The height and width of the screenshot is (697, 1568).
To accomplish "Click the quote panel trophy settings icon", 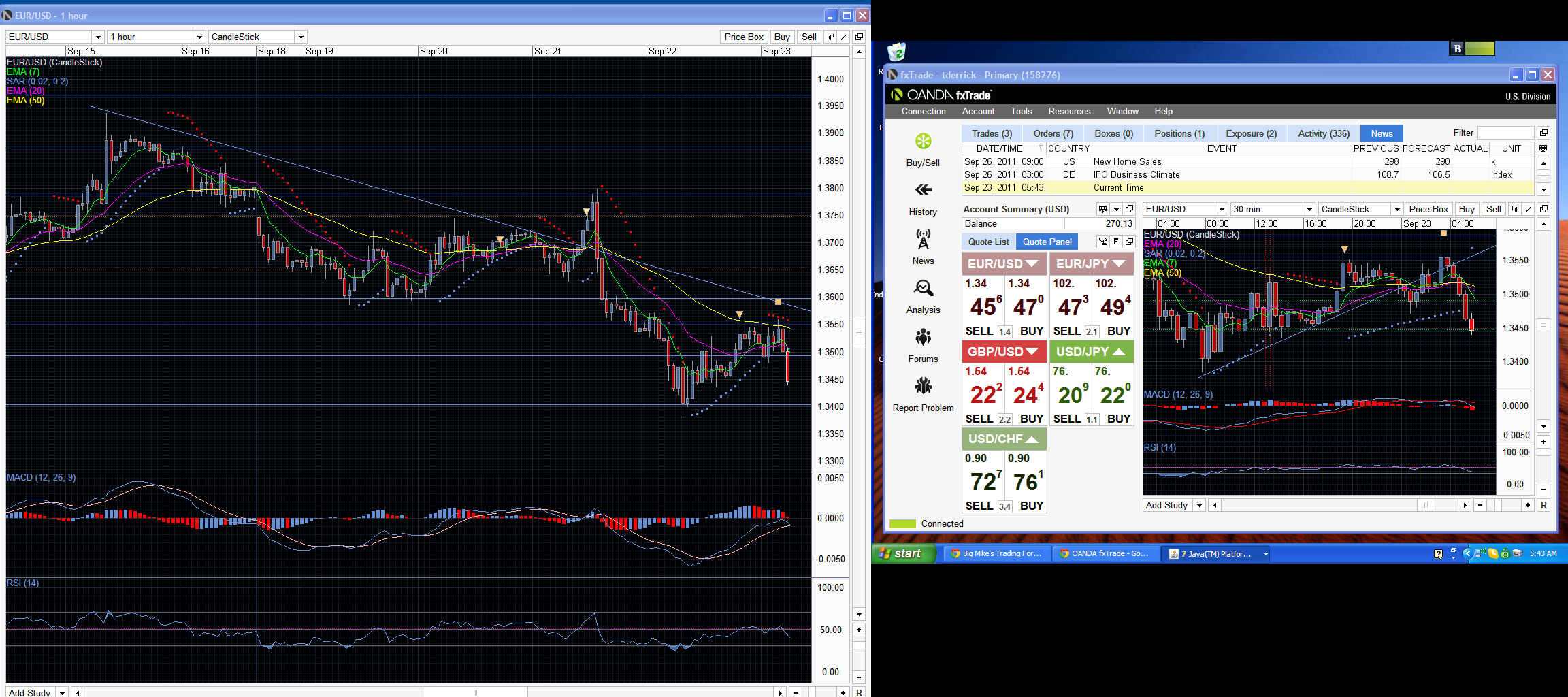I will (x=1103, y=242).
